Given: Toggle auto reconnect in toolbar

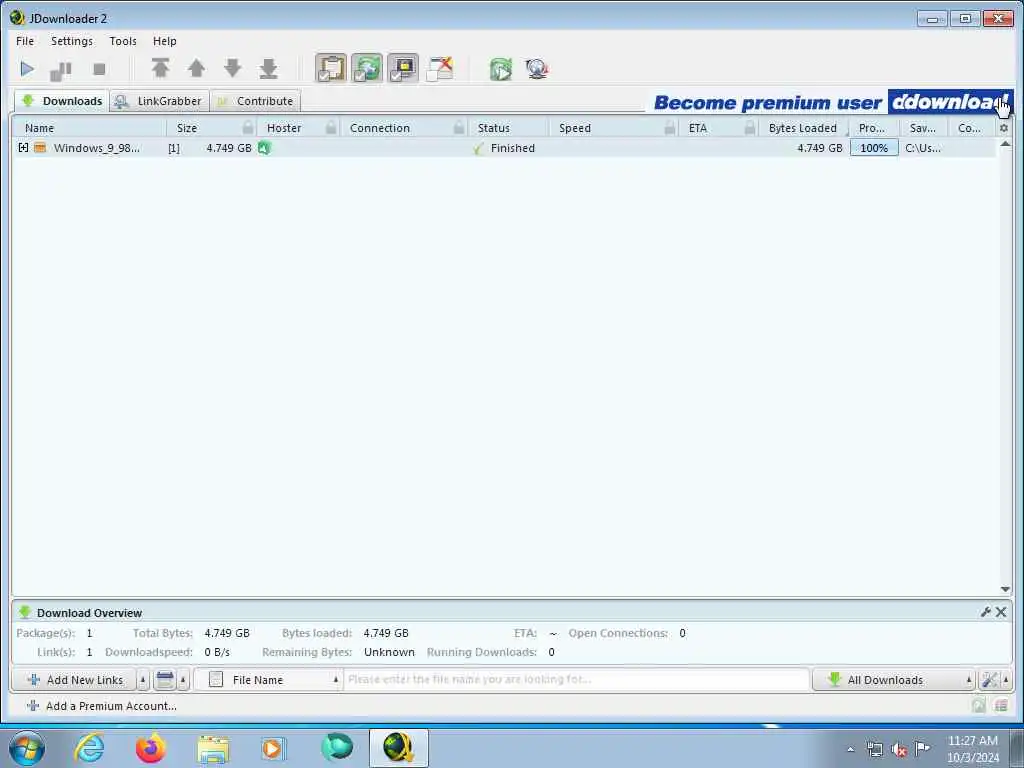Looking at the screenshot, I should [367, 68].
